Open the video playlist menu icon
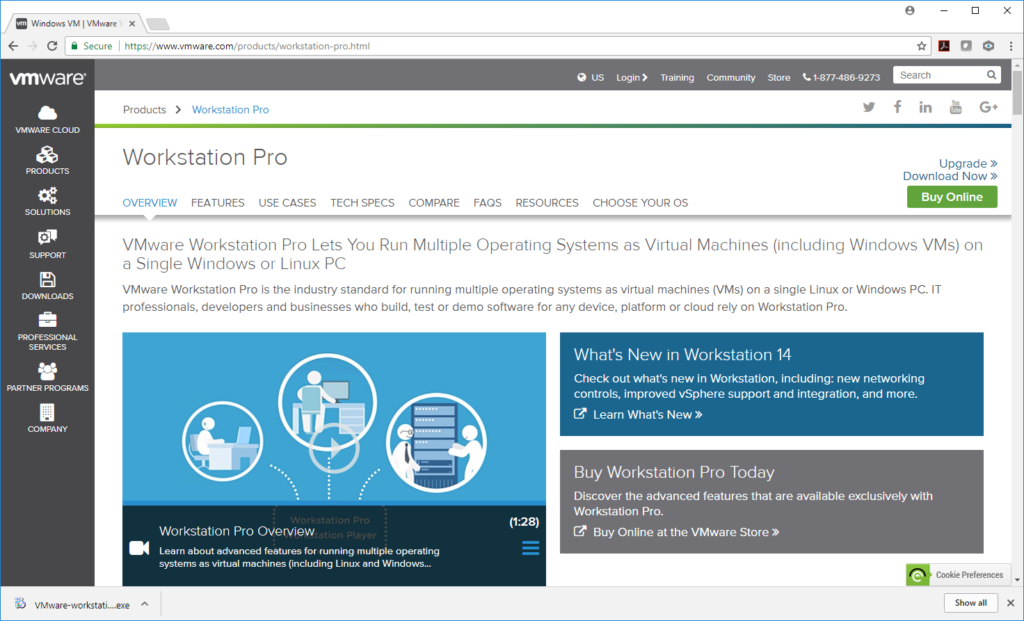Viewport: 1024px width, 621px height. tap(530, 548)
